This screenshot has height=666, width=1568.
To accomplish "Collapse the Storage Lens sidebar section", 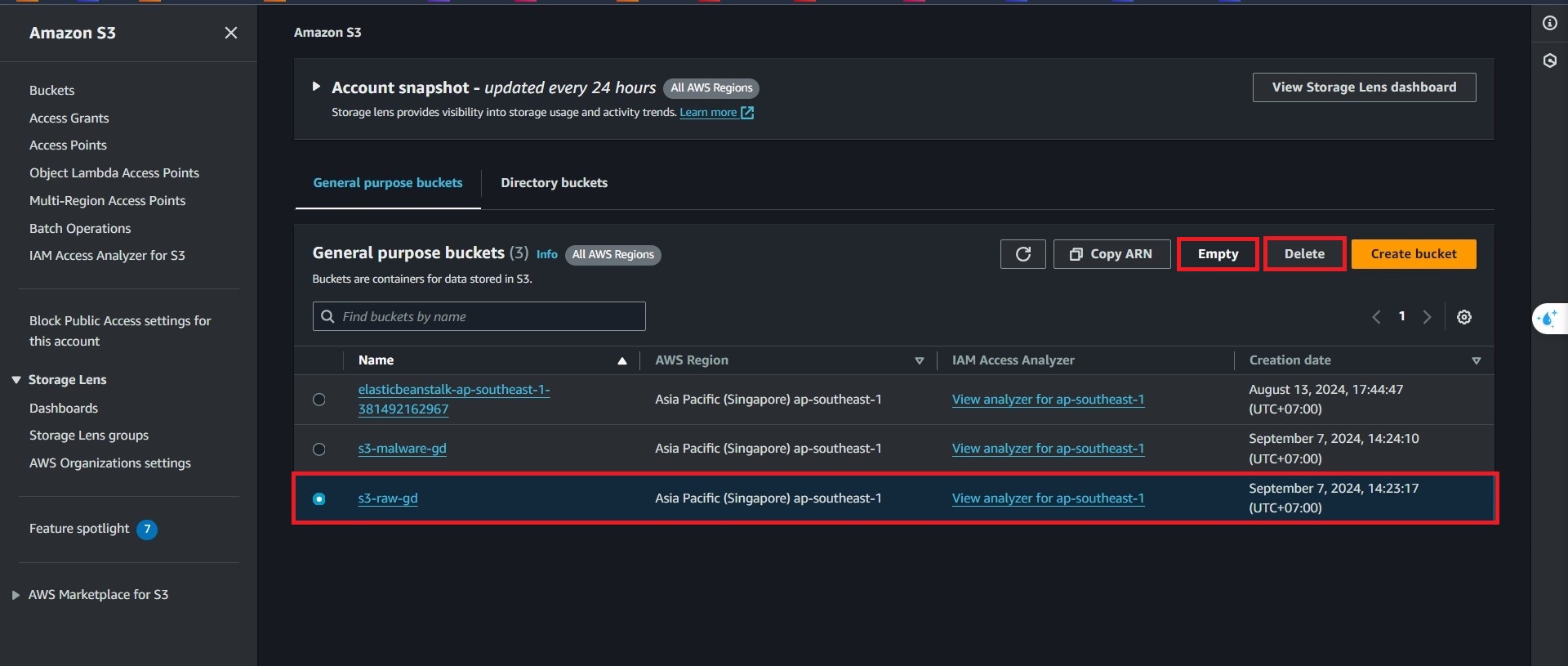I will pyautogui.click(x=16, y=380).
